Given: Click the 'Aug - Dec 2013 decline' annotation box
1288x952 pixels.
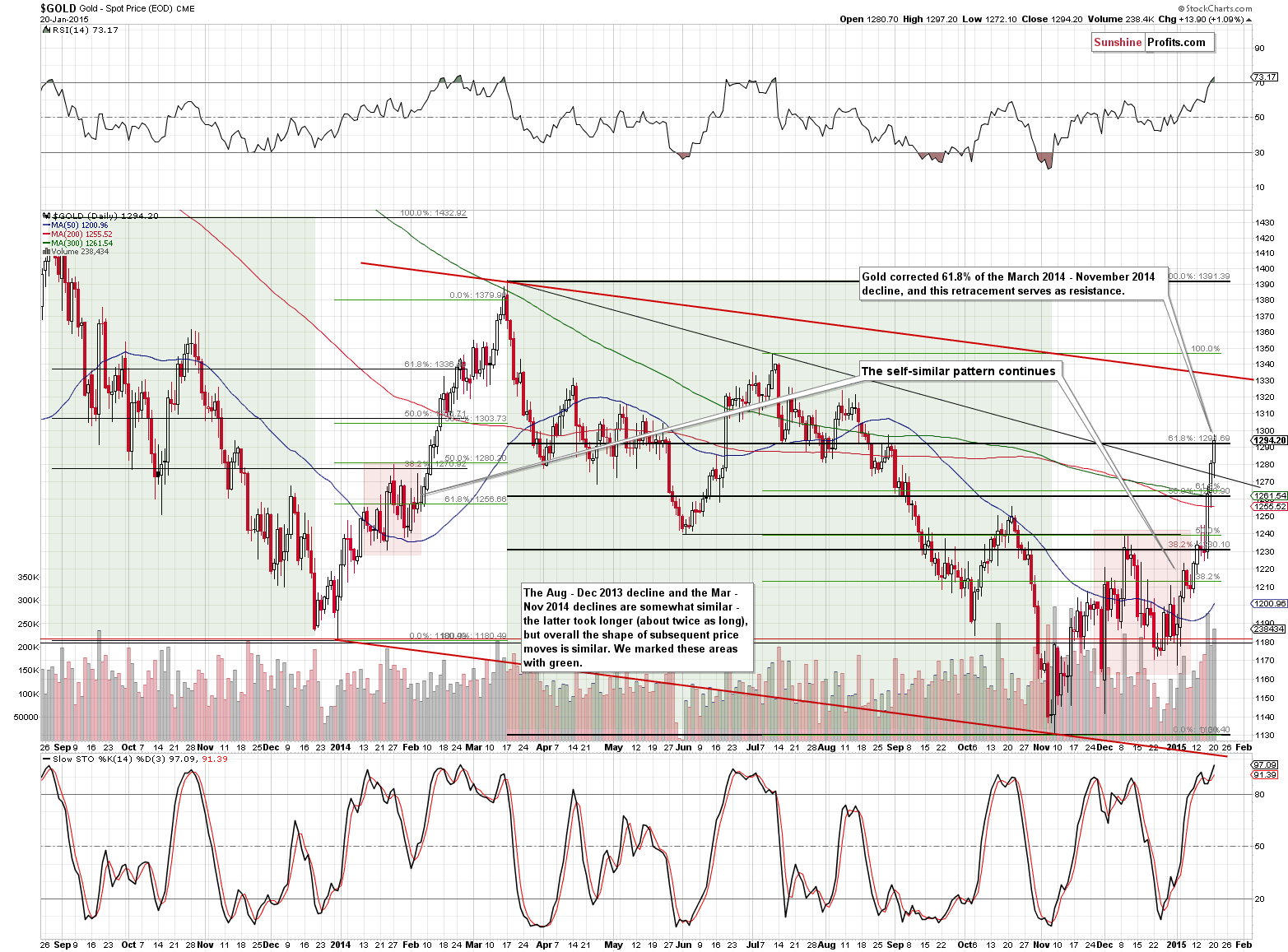Looking at the screenshot, I should (638, 628).
